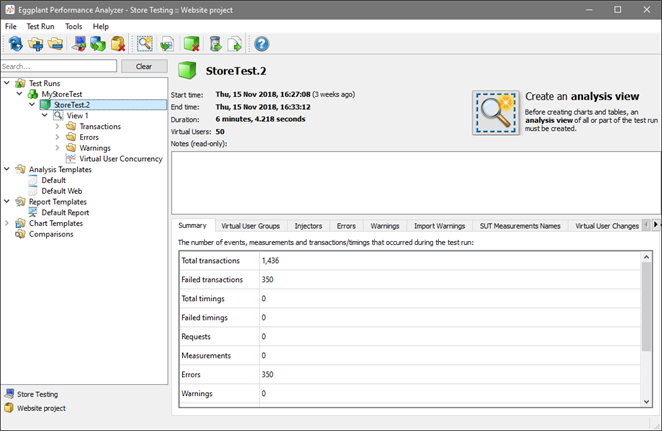Collapse the View 1 tree node

(x=45, y=115)
